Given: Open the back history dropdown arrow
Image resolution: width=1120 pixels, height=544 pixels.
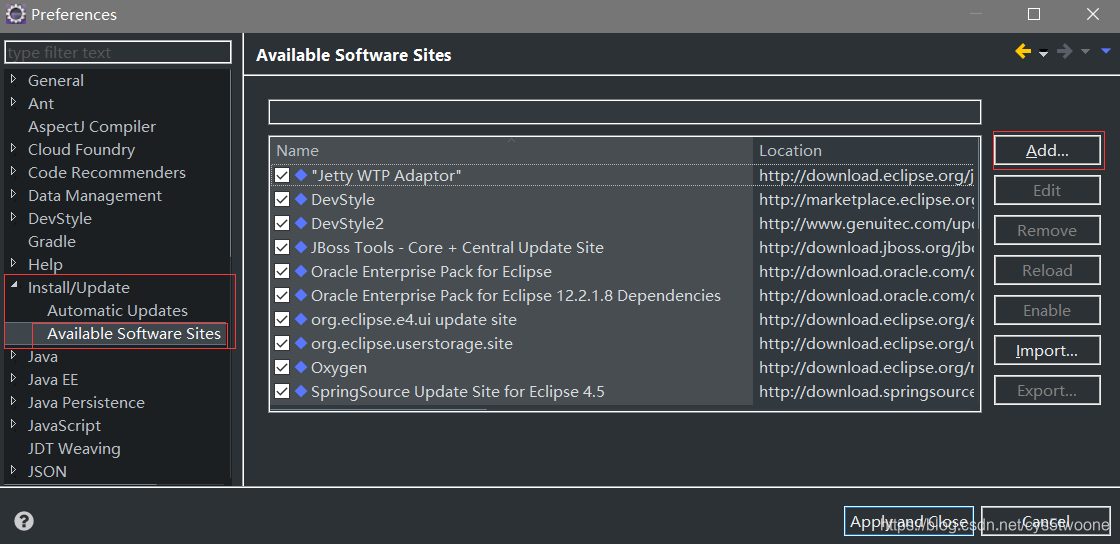Looking at the screenshot, I should point(1043,54).
